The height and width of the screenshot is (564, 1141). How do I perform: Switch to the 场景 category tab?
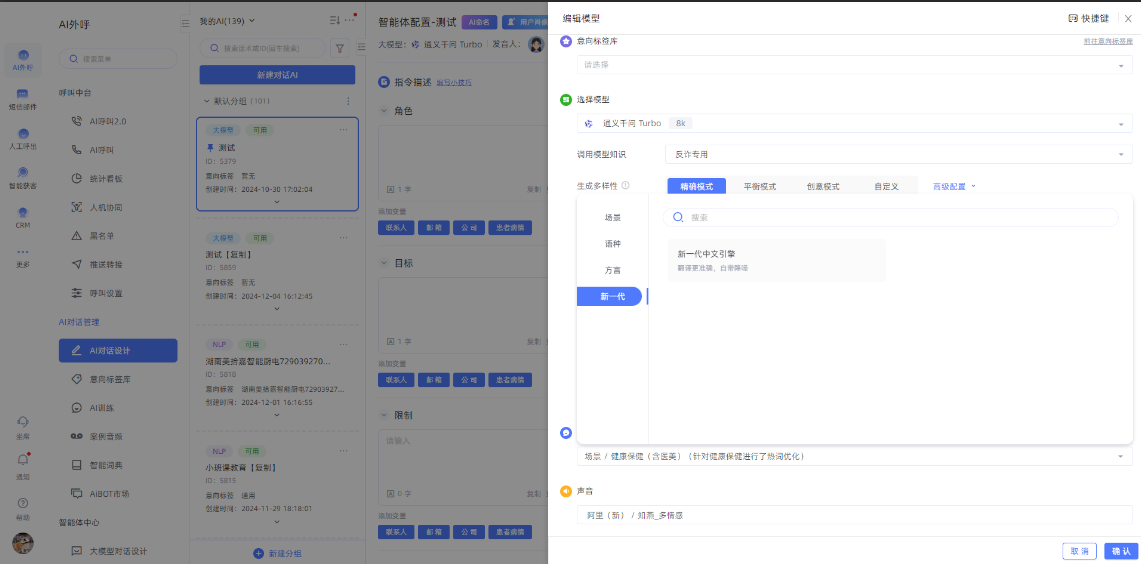click(x=612, y=217)
